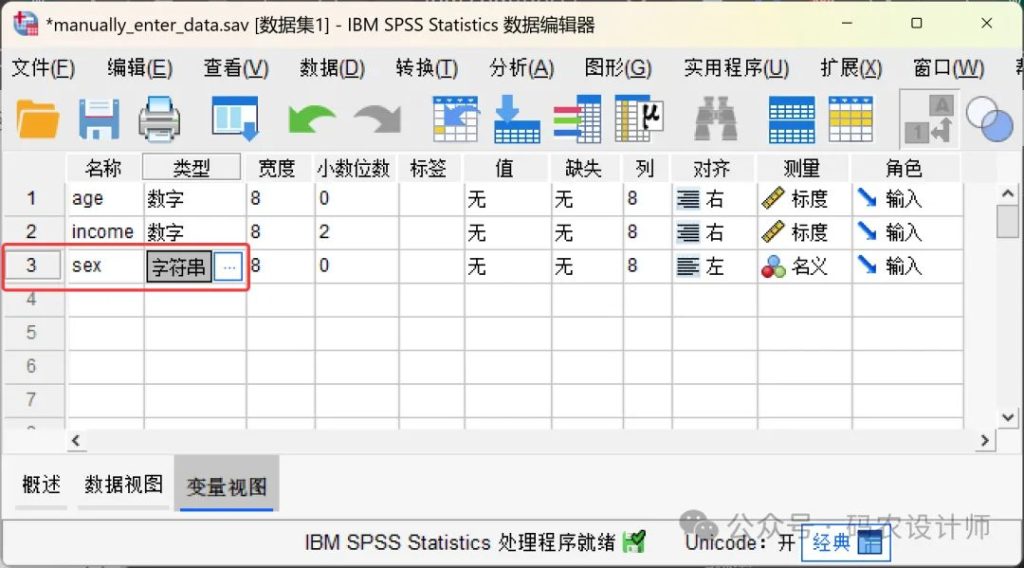This screenshot has height=568, width=1024.
Task: Select the age variable name cell
Action: tap(104, 199)
